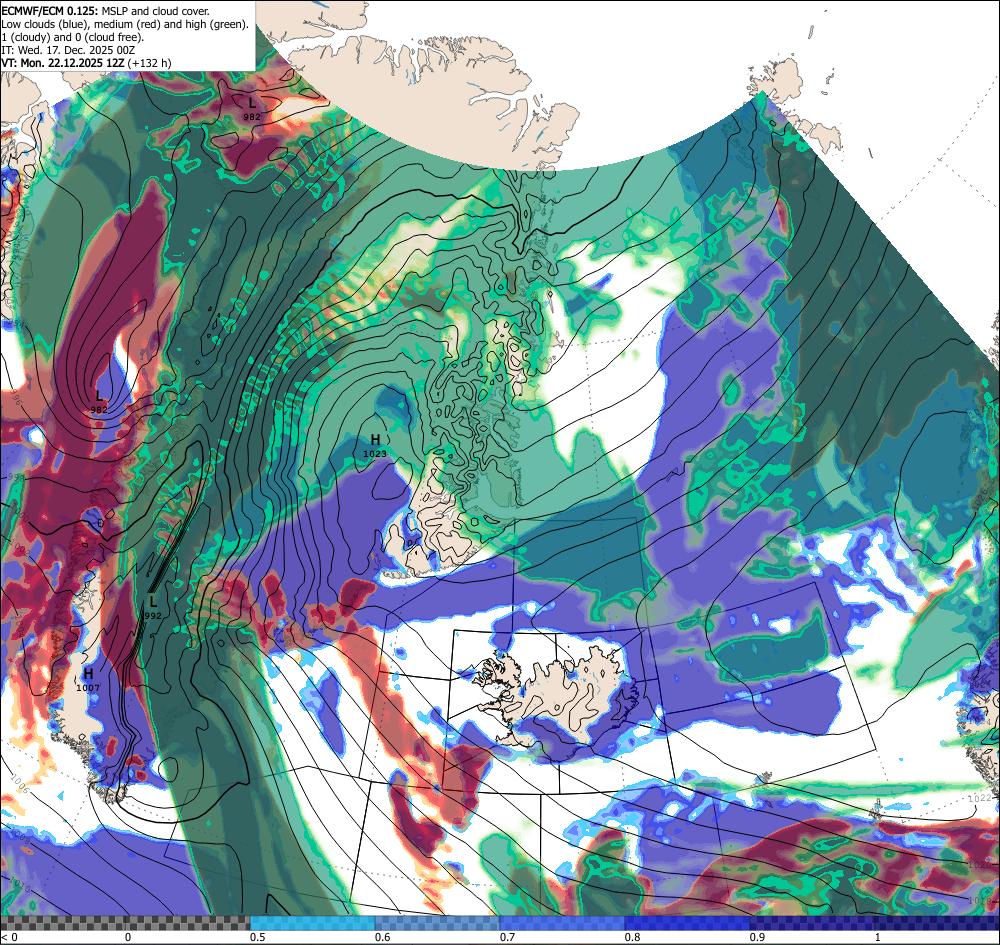Click the '0.7' colorbar label
This screenshot has height=945, width=1000.
tap(508, 937)
